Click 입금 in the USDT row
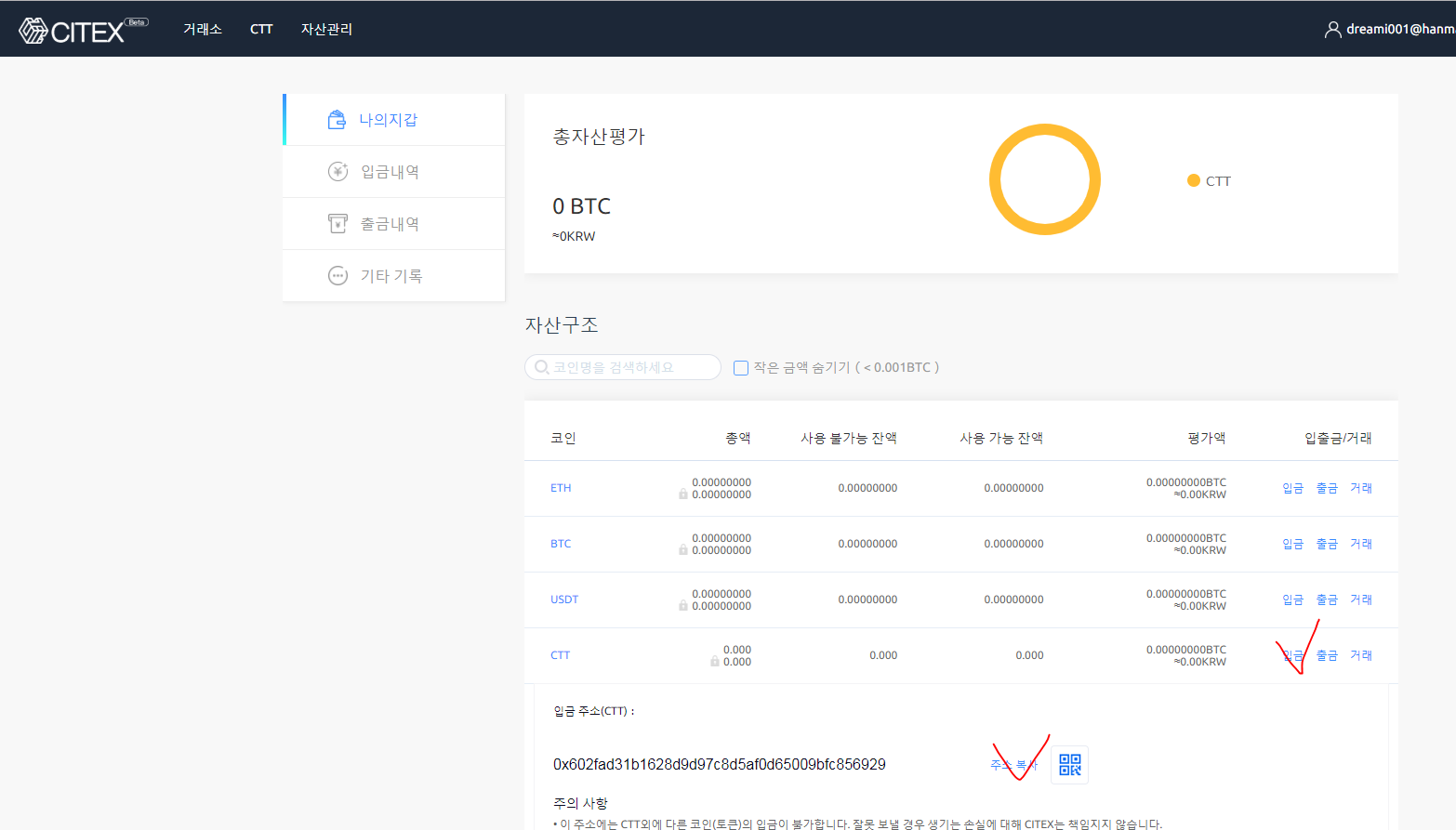Screen dimensions: 1456x830 (x=1292, y=599)
